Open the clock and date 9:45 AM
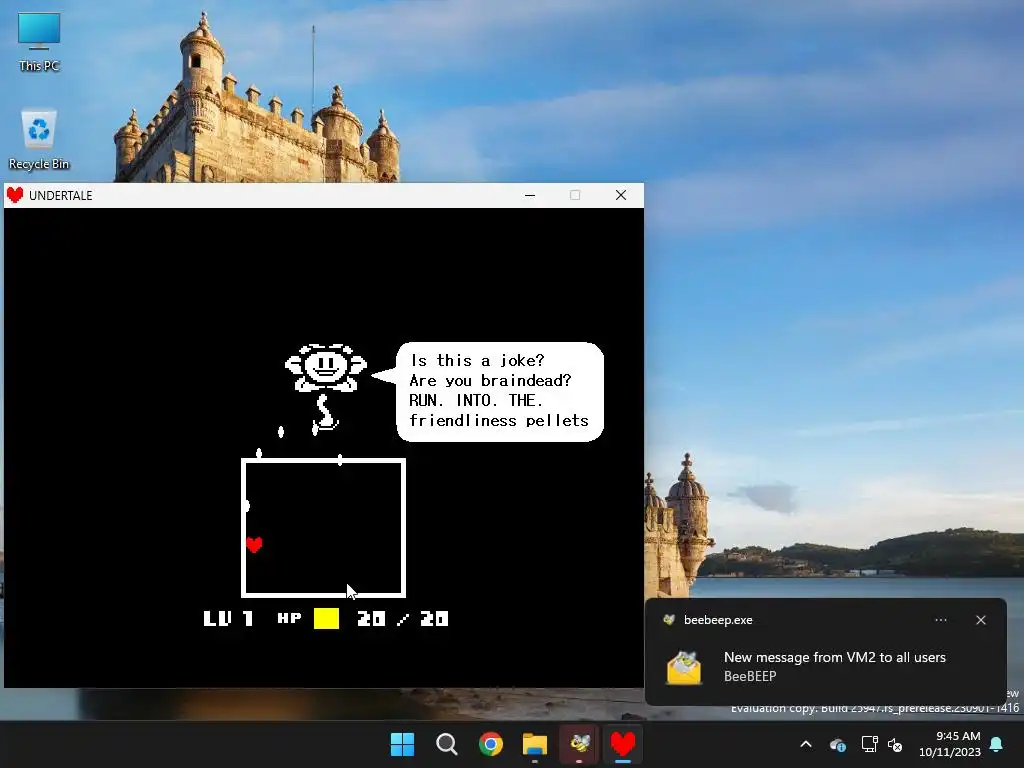The image size is (1024, 768). coord(950,744)
